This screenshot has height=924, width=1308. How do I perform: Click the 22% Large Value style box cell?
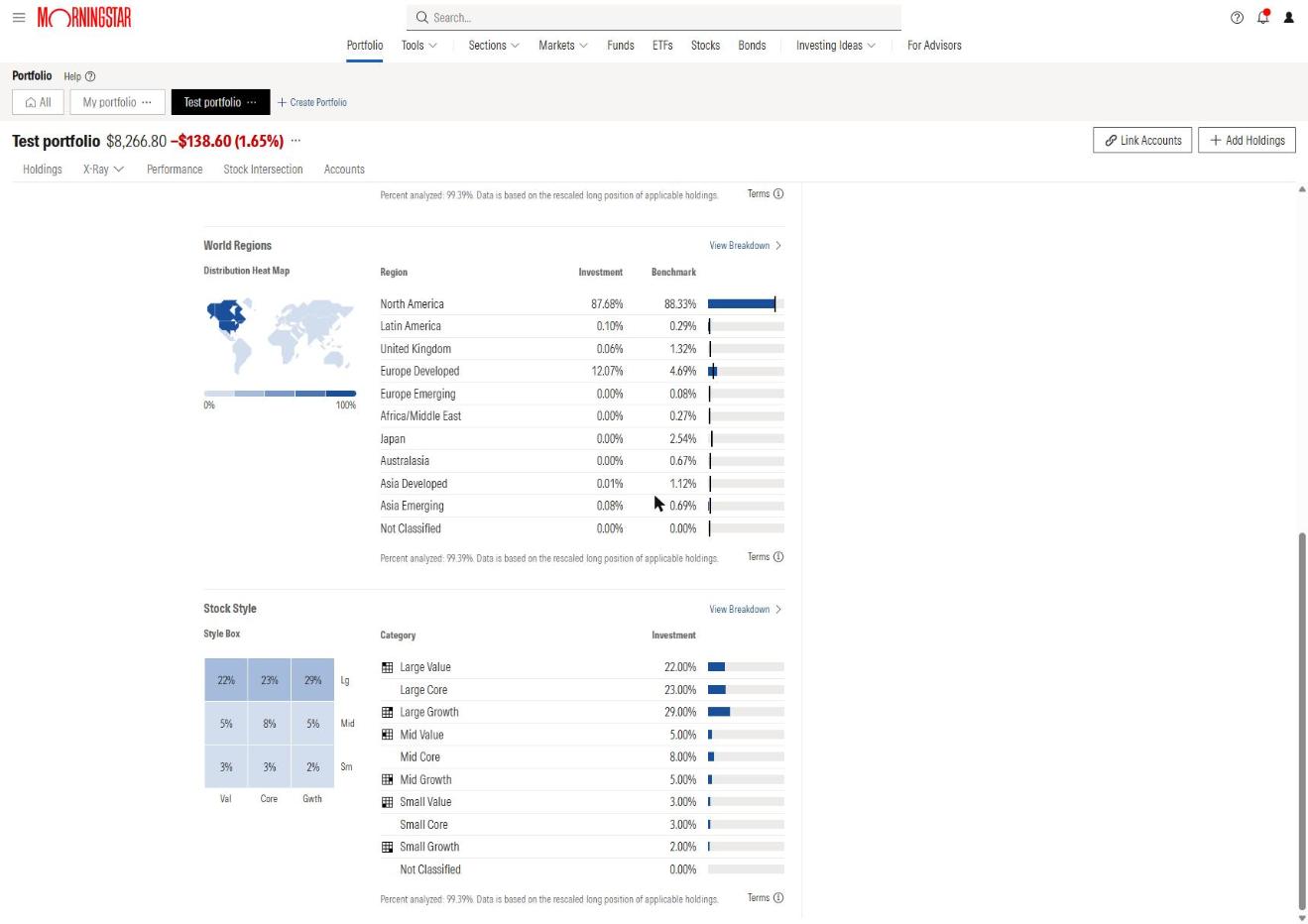(226, 680)
